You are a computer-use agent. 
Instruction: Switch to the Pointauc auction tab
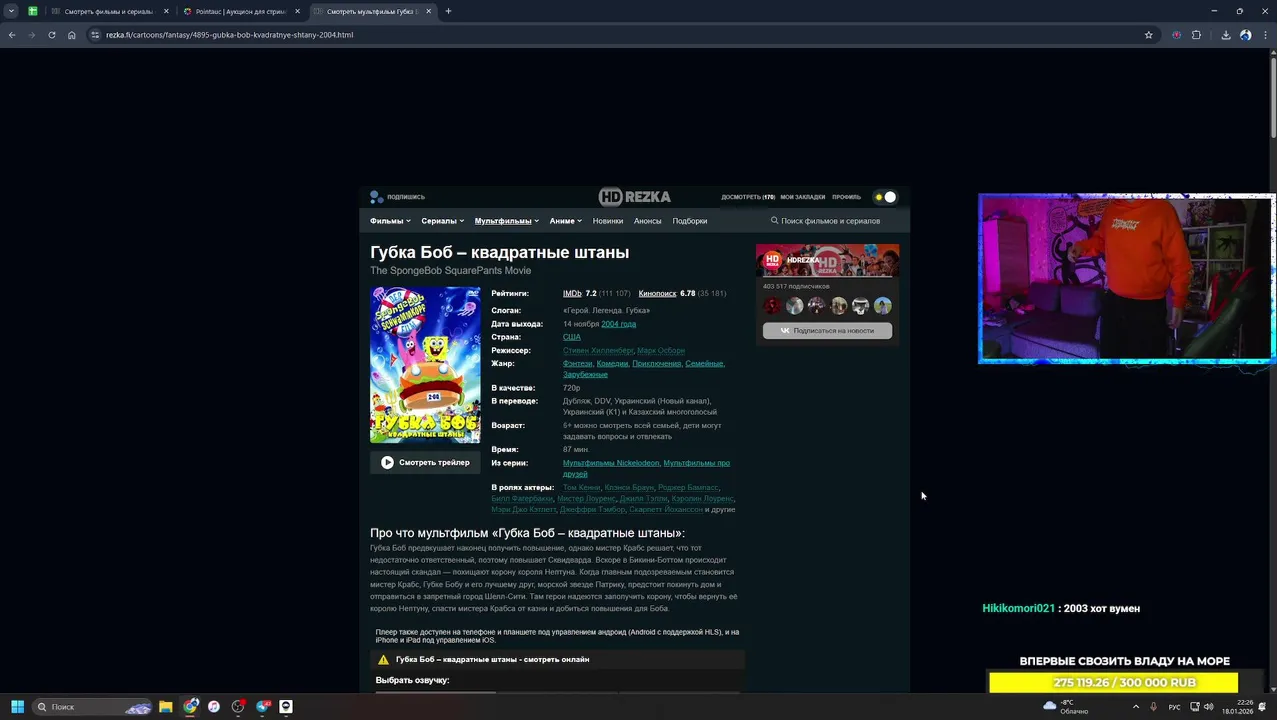coord(240,11)
